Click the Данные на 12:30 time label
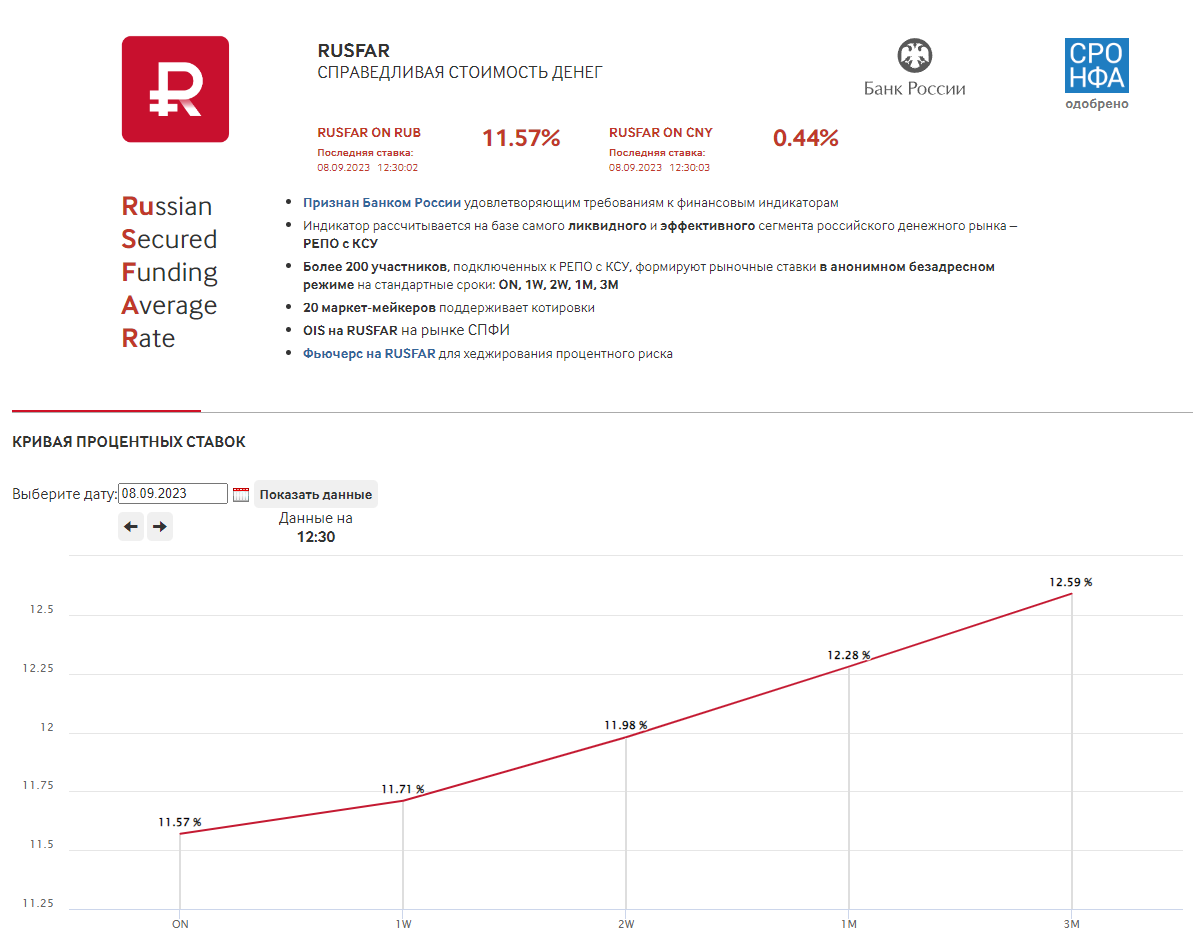Image resolution: width=1202 pixels, height=943 pixels. tap(316, 527)
